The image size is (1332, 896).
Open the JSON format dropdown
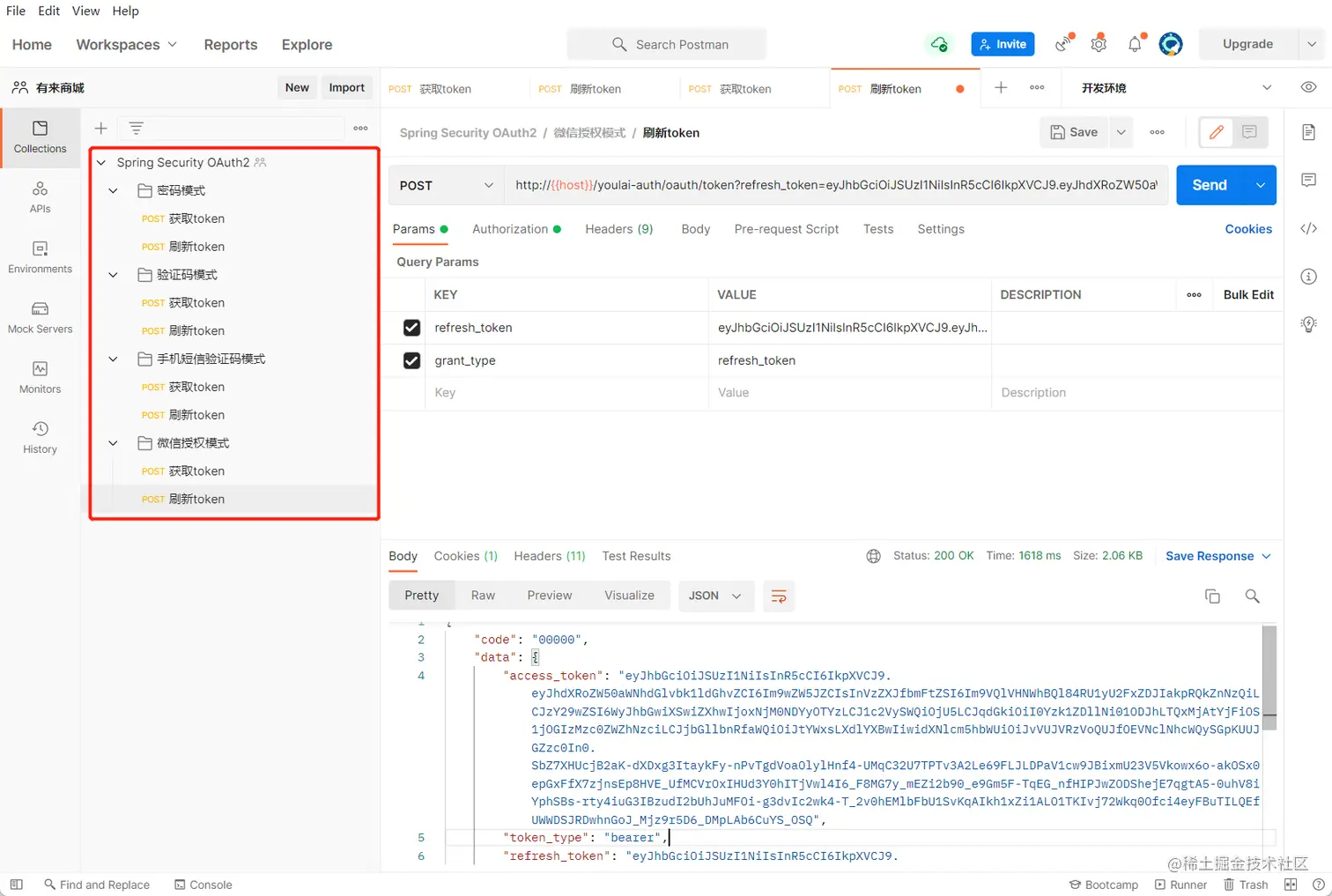(714, 596)
